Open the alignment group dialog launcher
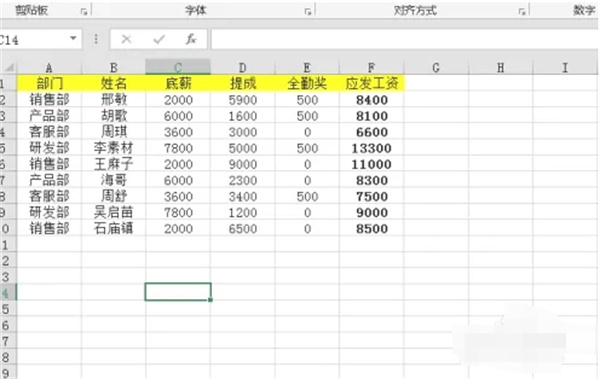The image size is (600, 379). pyautogui.click(x=522, y=12)
